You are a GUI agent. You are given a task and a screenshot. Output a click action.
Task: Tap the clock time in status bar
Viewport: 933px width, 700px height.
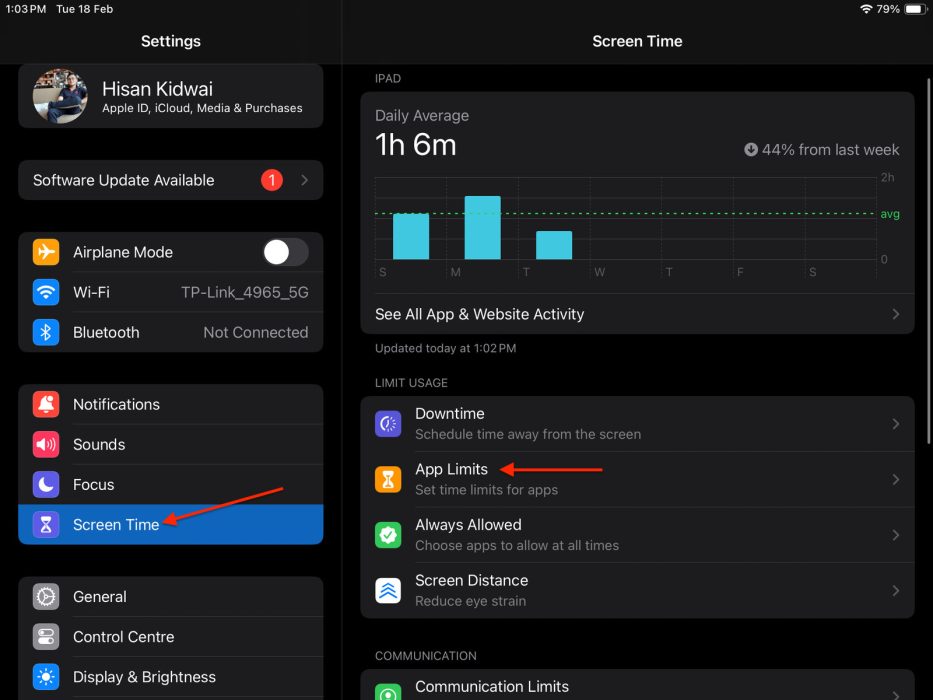(x=26, y=9)
